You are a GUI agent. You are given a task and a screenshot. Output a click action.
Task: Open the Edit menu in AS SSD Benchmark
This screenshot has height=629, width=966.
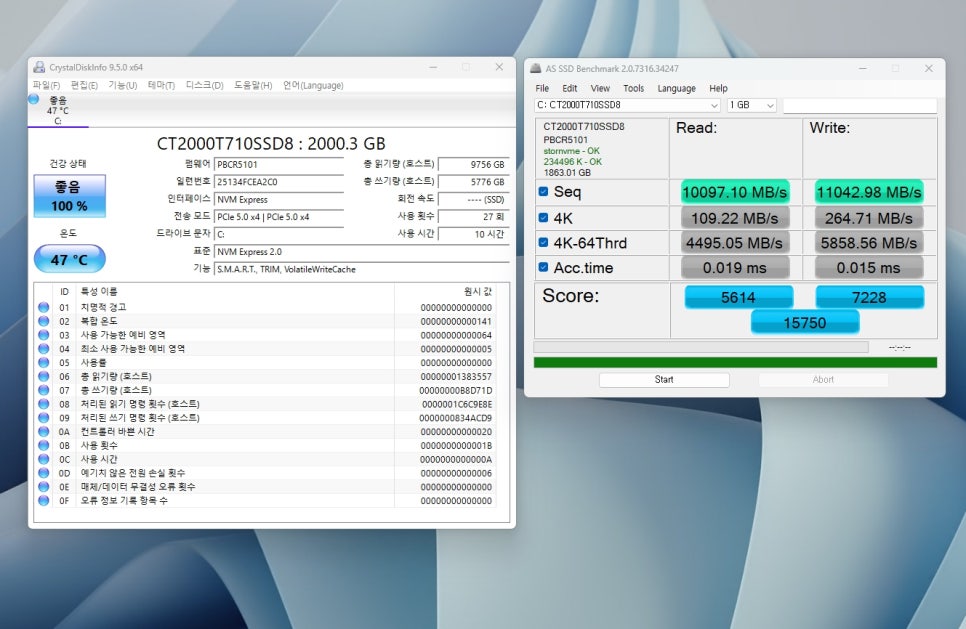click(x=570, y=88)
